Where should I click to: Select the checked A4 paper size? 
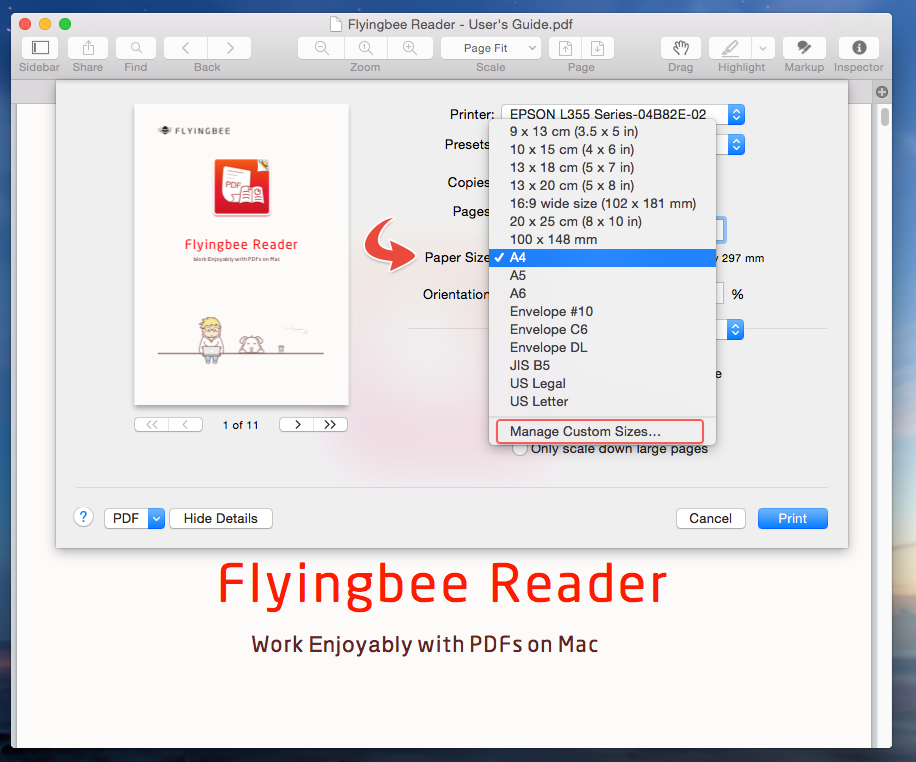pos(602,258)
